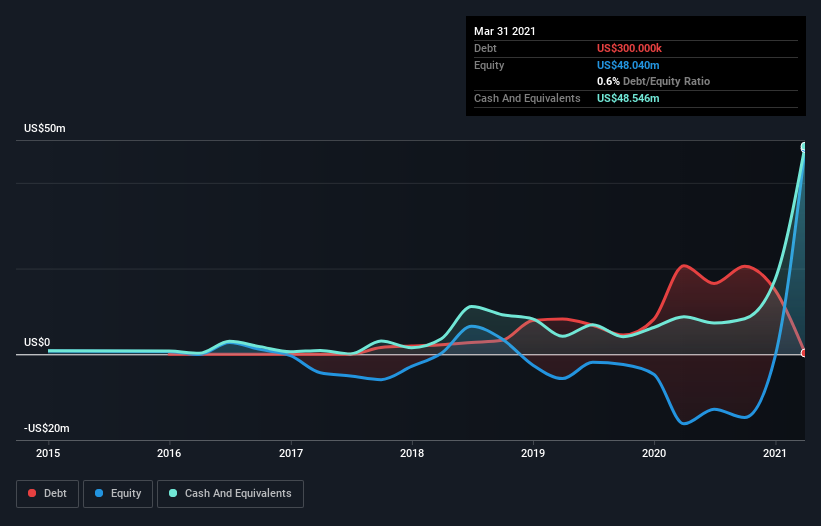Click the 2019 x-axis label
This screenshot has width=821, height=526.
pyautogui.click(x=533, y=453)
